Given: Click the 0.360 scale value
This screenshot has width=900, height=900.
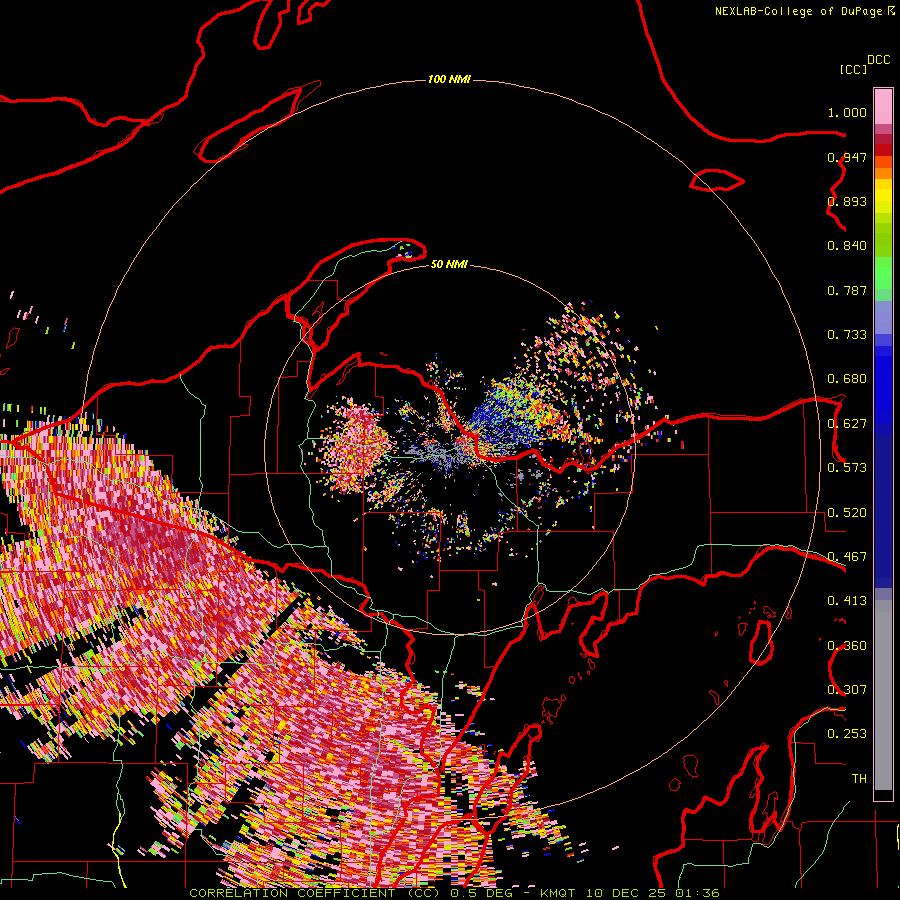Looking at the screenshot, I should click(847, 646).
